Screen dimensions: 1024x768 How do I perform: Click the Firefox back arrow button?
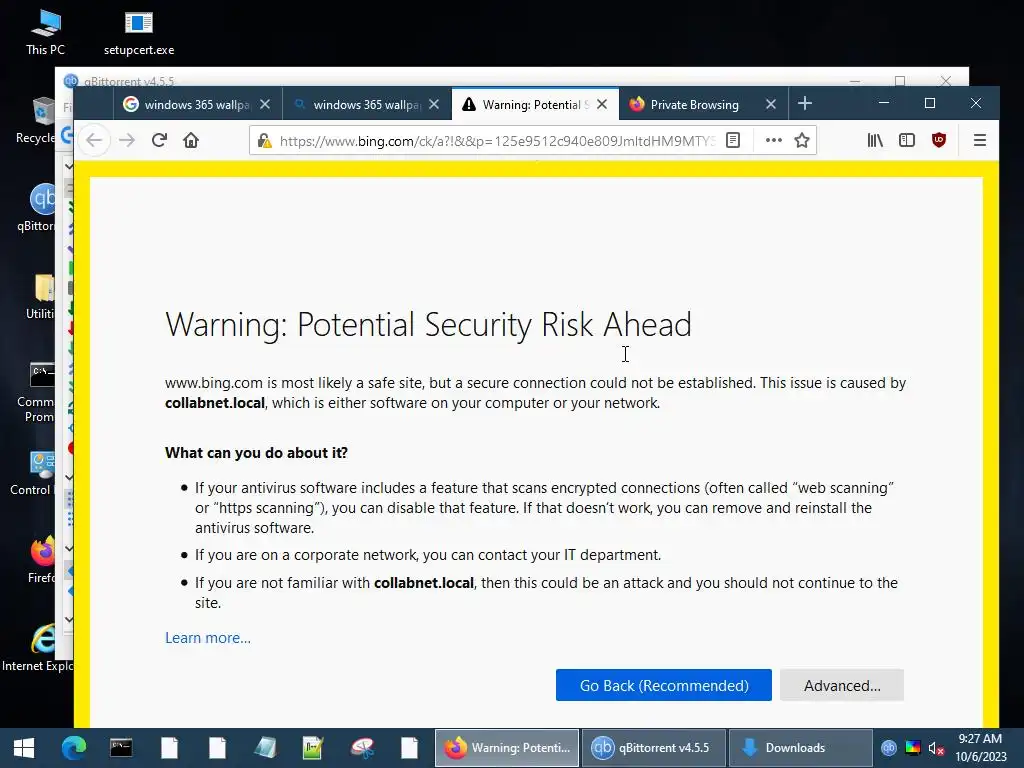(x=94, y=140)
